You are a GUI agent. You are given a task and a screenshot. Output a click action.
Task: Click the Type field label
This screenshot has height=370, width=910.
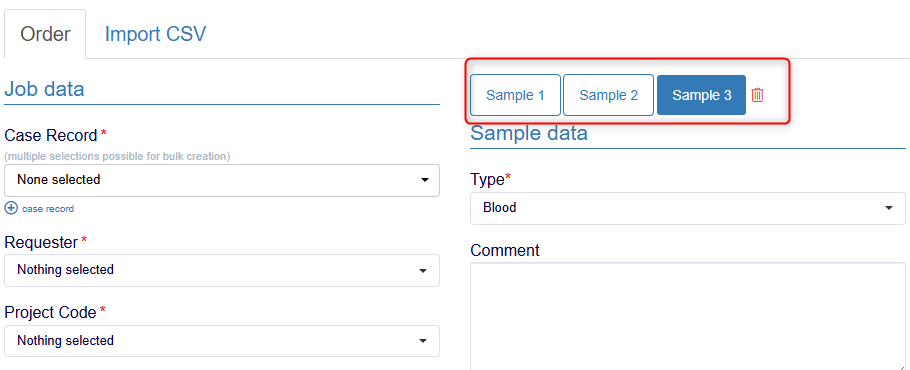click(x=488, y=180)
